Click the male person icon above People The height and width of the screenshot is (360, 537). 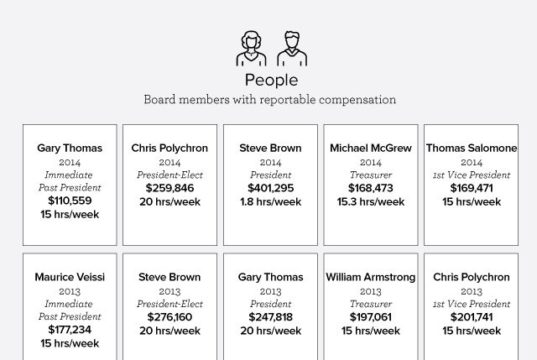[292, 49]
